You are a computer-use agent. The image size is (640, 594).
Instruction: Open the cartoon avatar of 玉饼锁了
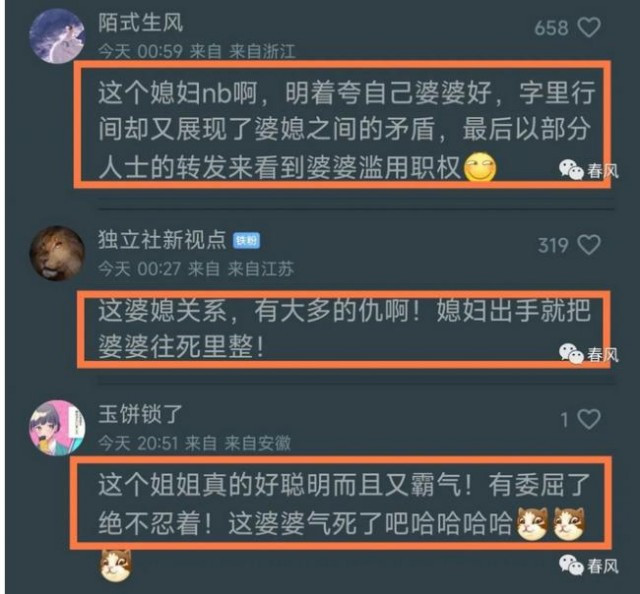tap(57, 427)
